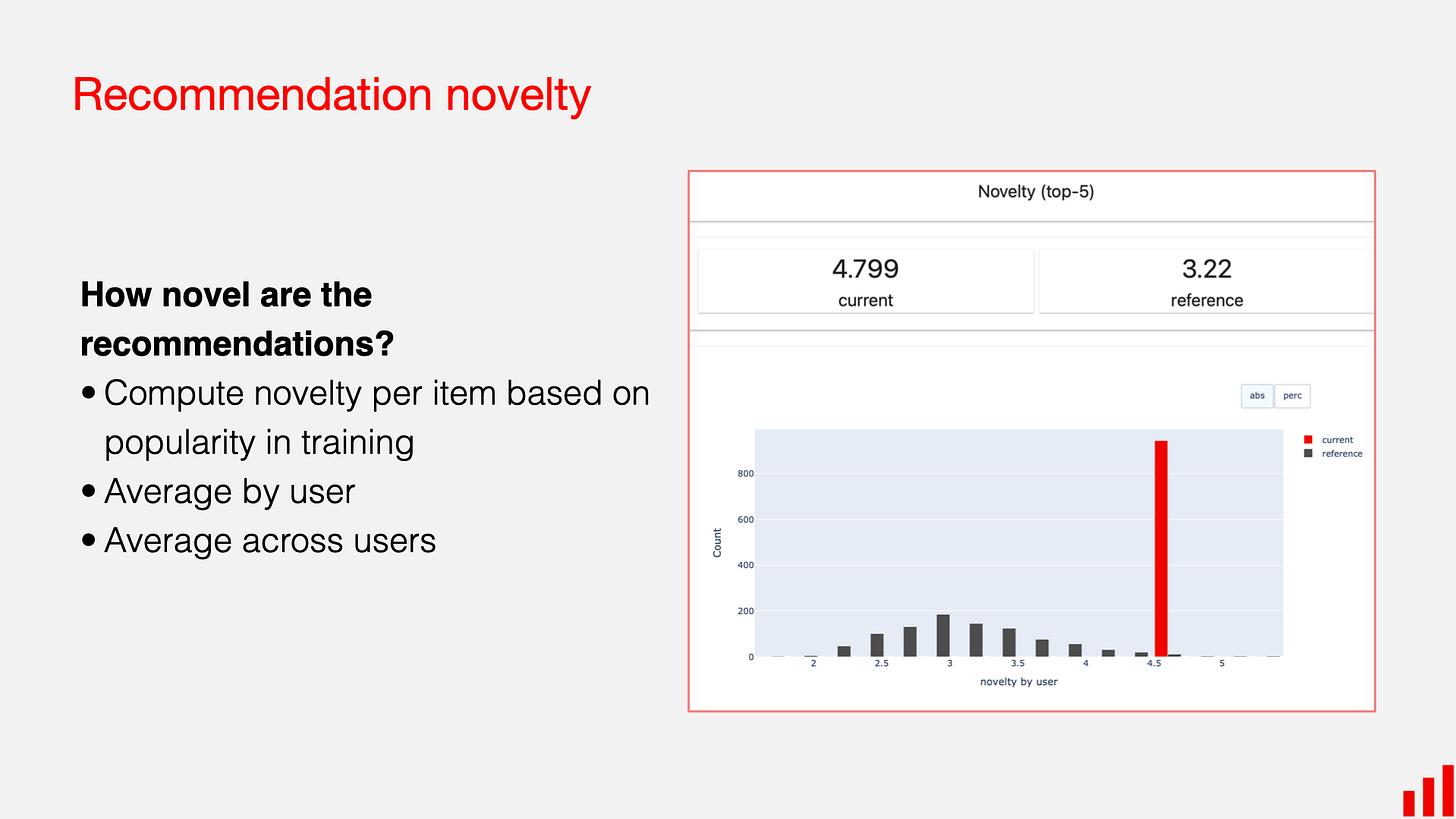
Task: Select the Novelty (top-5) panel title
Action: click(1036, 191)
